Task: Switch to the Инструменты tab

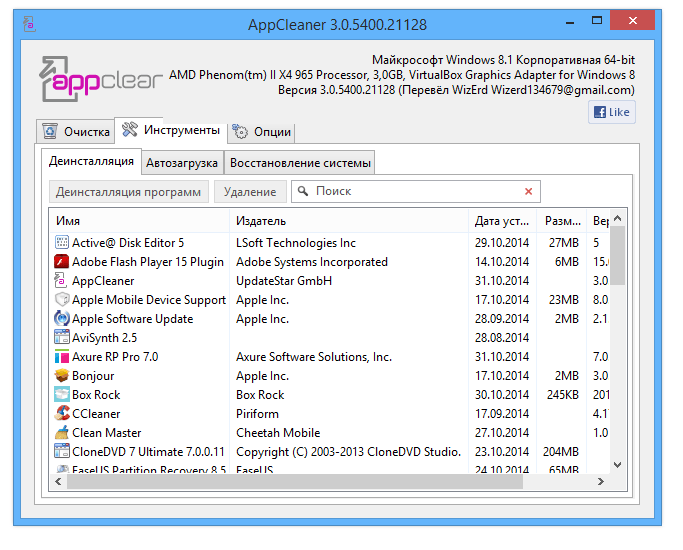Action: pos(171,130)
